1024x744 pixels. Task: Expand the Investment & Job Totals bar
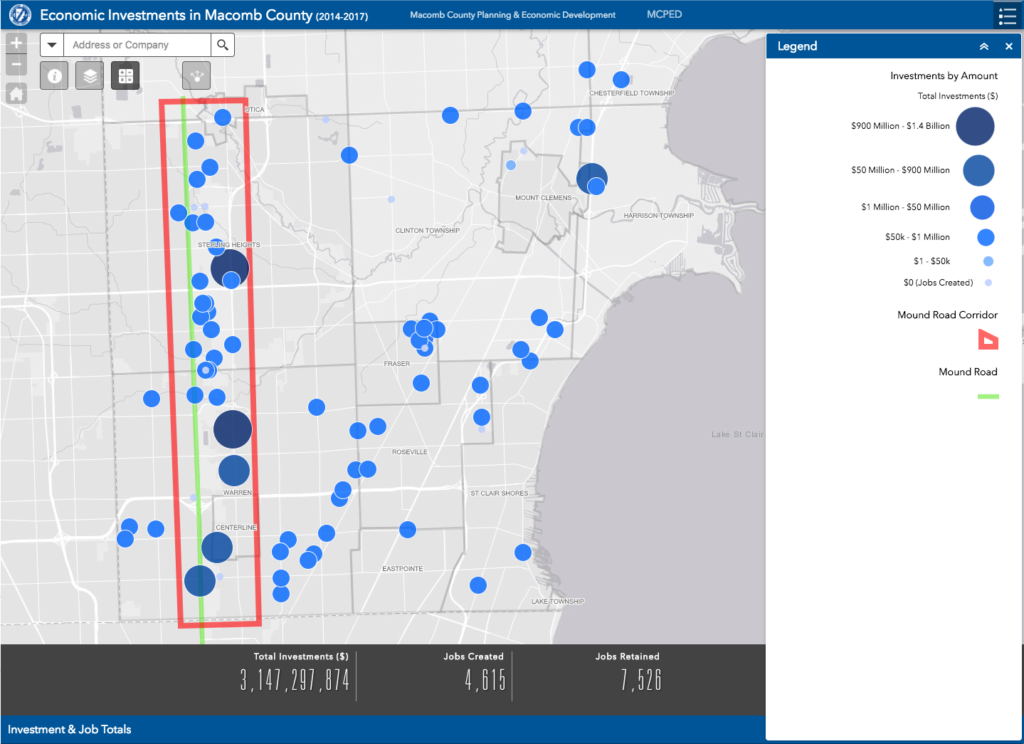(x=69, y=729)
